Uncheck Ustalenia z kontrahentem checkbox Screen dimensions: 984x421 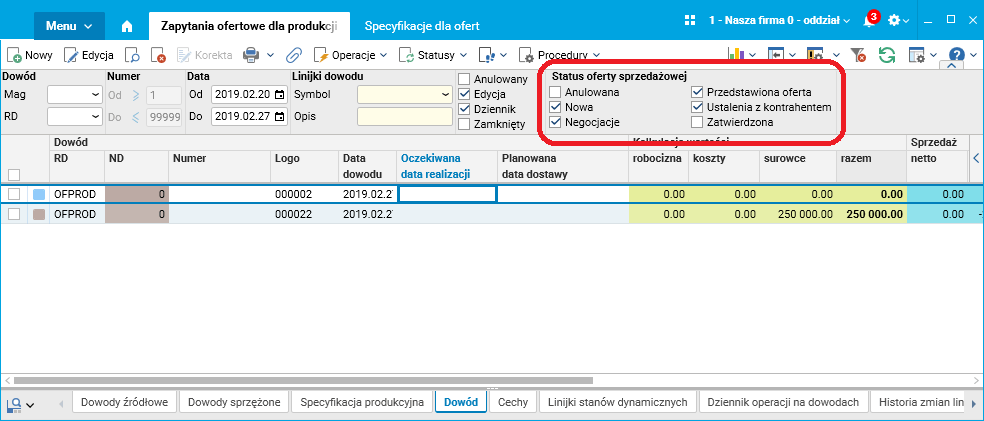click(x=697, y=107)
